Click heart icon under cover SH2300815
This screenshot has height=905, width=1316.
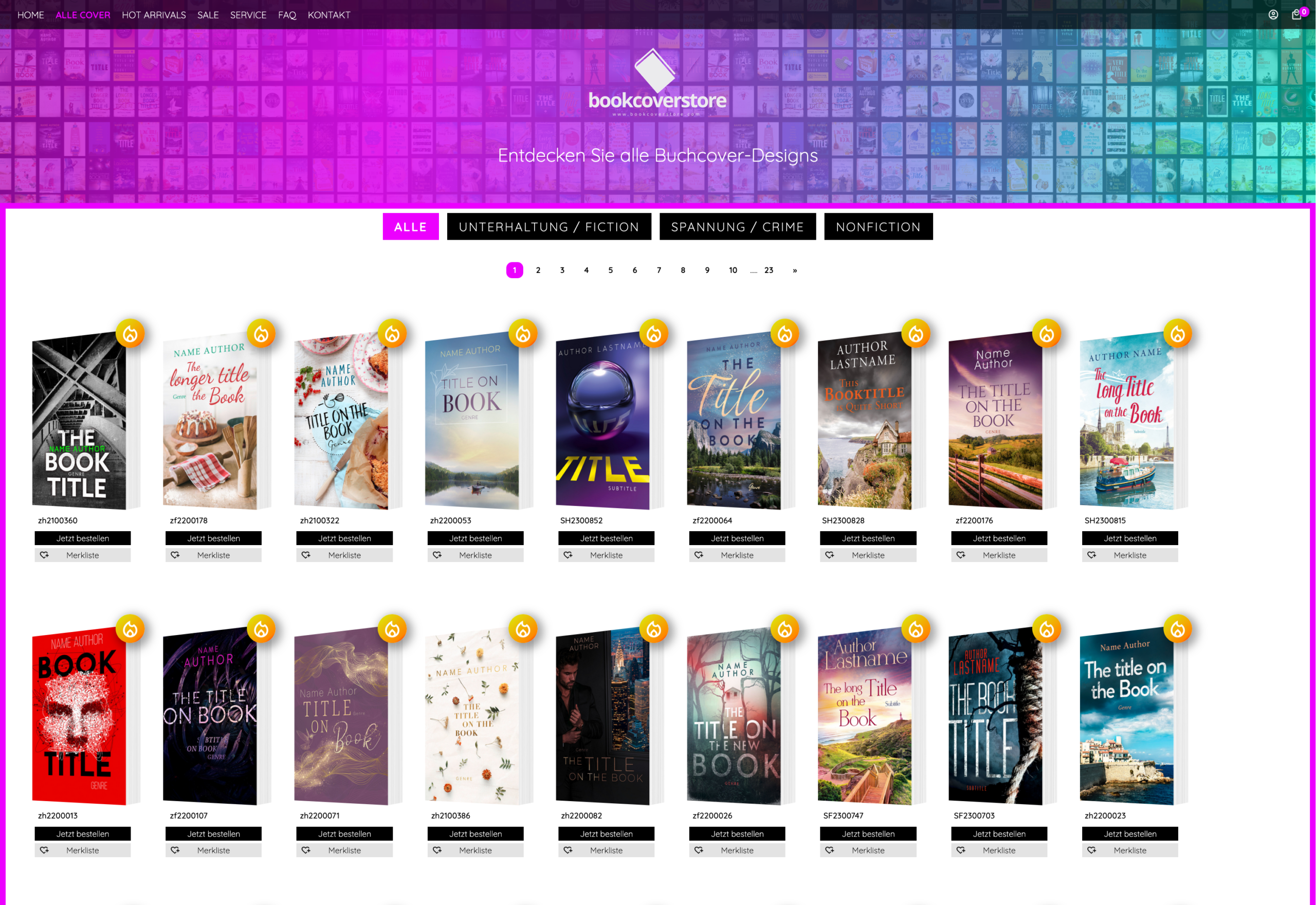click(x=1091, y=555)
